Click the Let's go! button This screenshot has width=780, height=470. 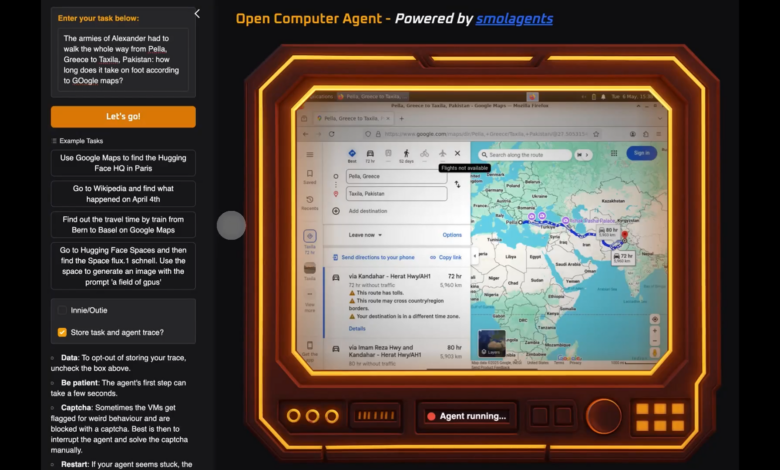coord(123,116)
